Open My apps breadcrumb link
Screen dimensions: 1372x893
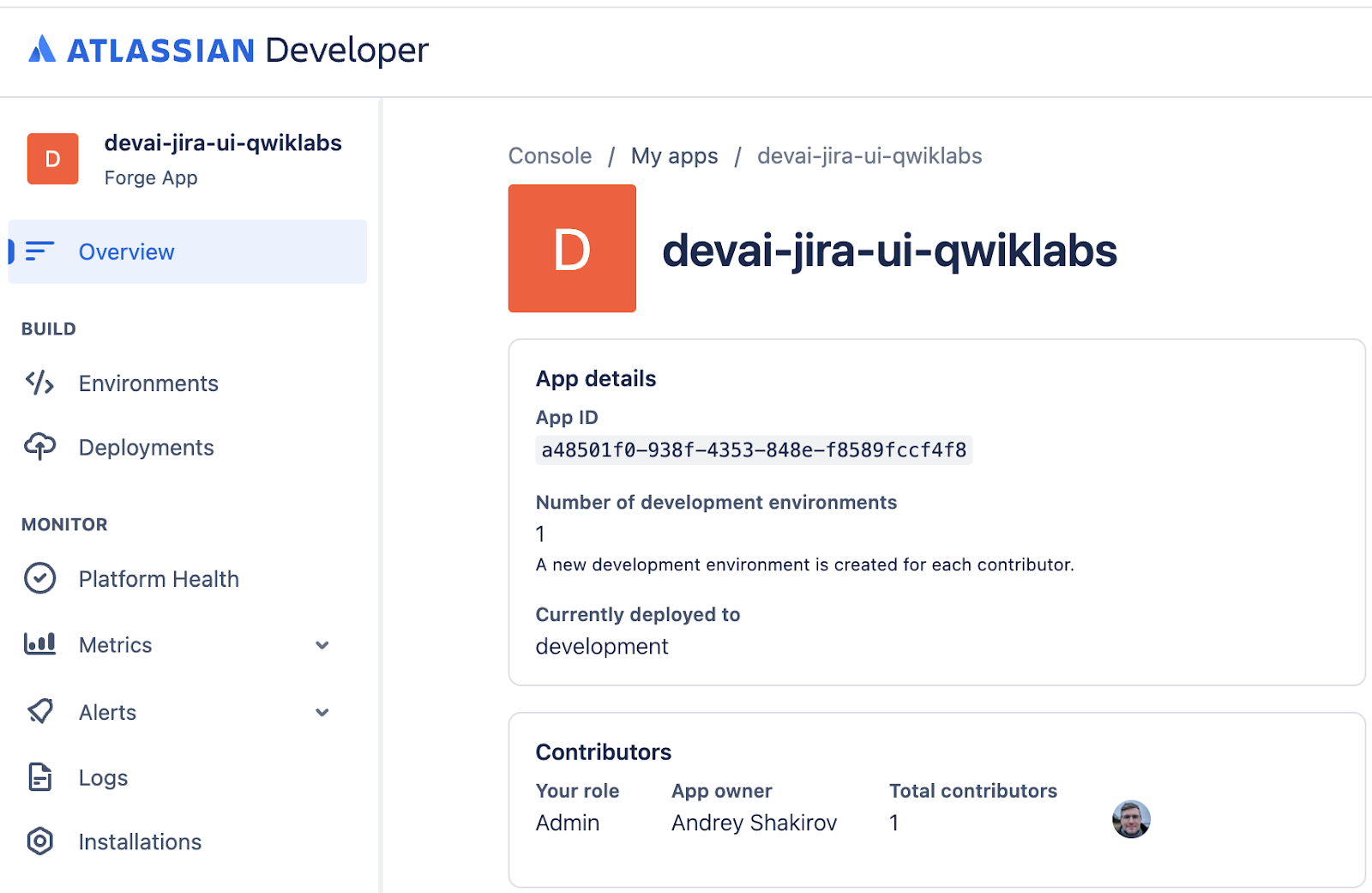point(674,156)
